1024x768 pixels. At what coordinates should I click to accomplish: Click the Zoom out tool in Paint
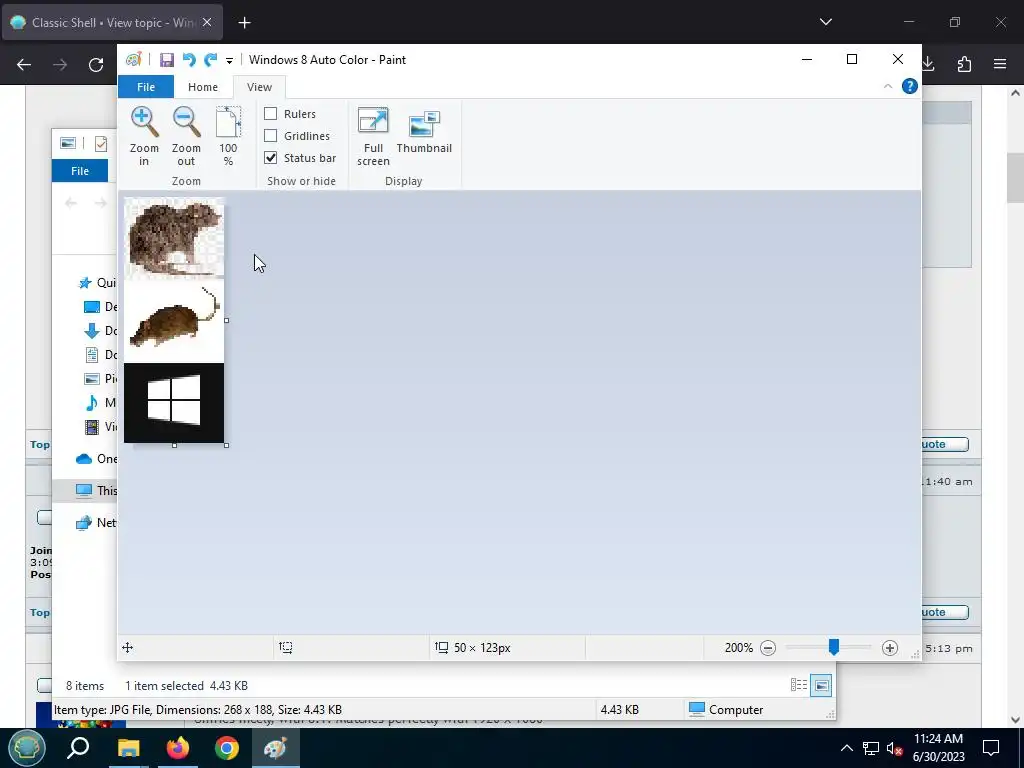(x=186, y=136)
